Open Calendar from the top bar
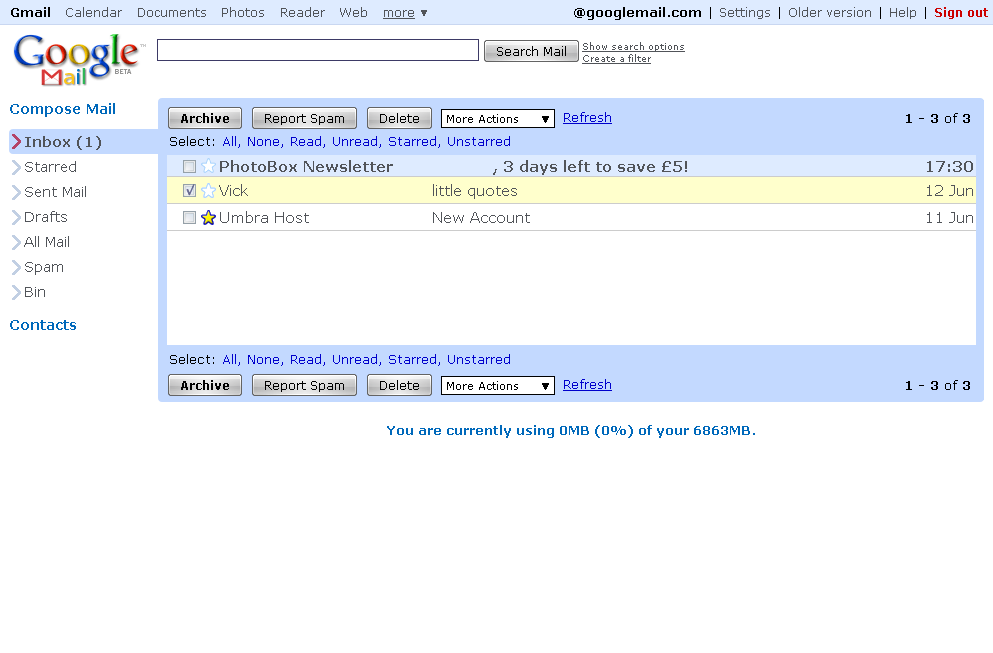This screenshot has width=993, height=653. (x=93, y=13)
